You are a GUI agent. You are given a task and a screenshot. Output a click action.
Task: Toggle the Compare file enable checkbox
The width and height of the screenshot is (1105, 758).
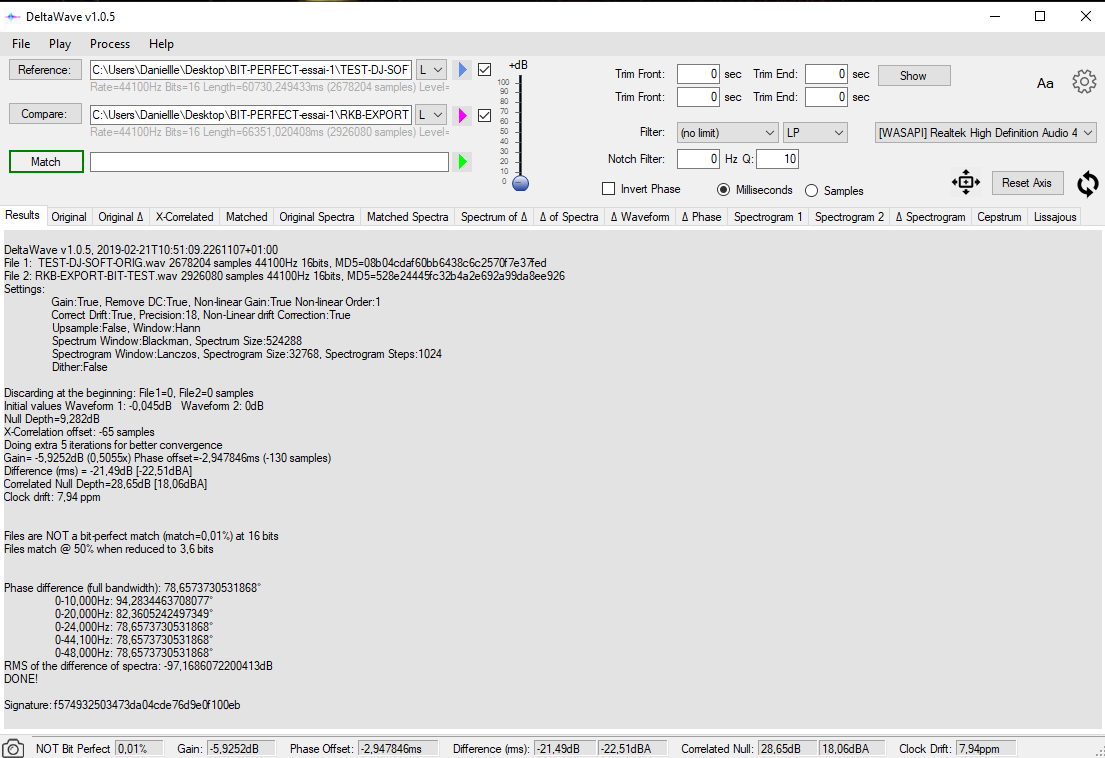pyautogui.click(x=484, y=115)
